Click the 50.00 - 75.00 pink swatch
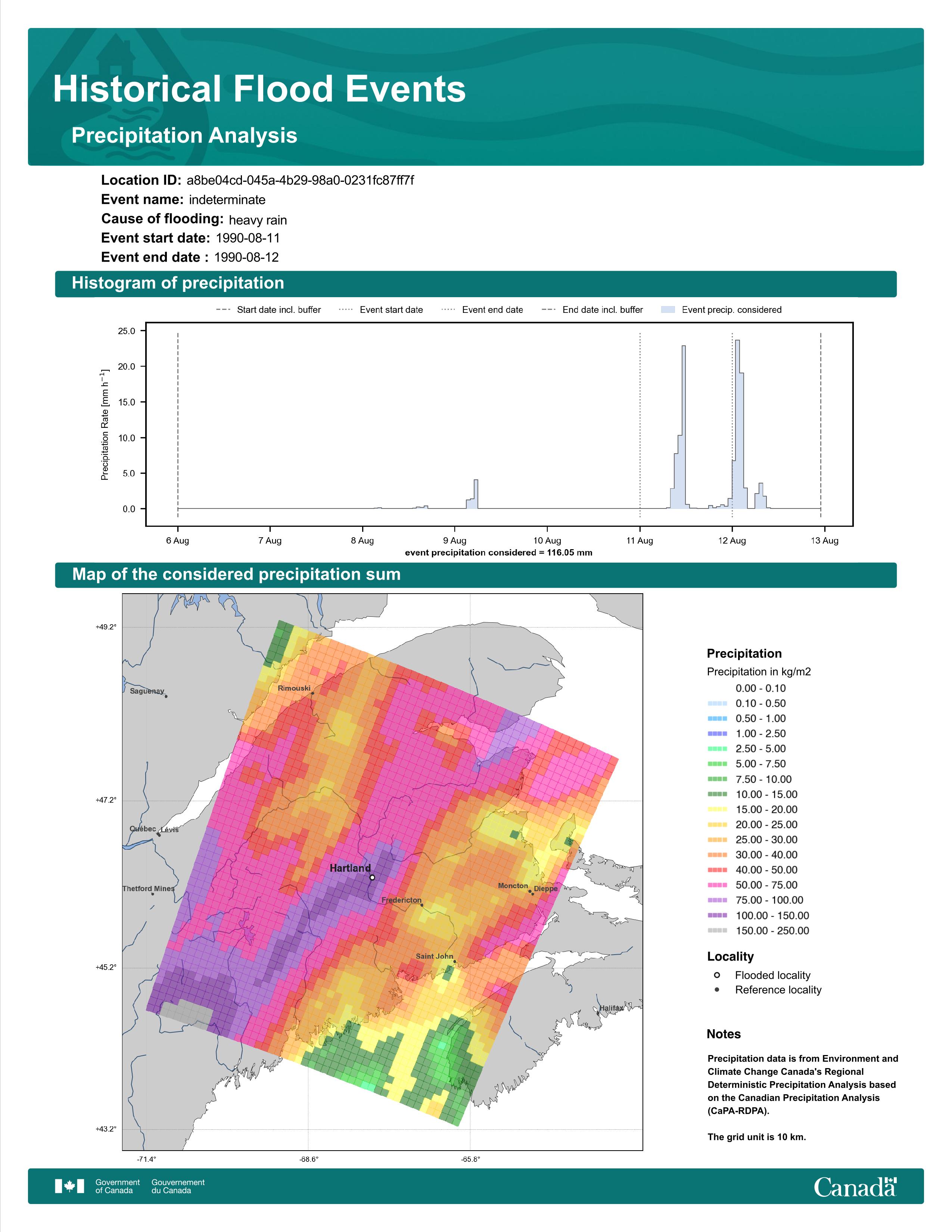This screenshot has width=952, height=1232. [x=718, y=885]
